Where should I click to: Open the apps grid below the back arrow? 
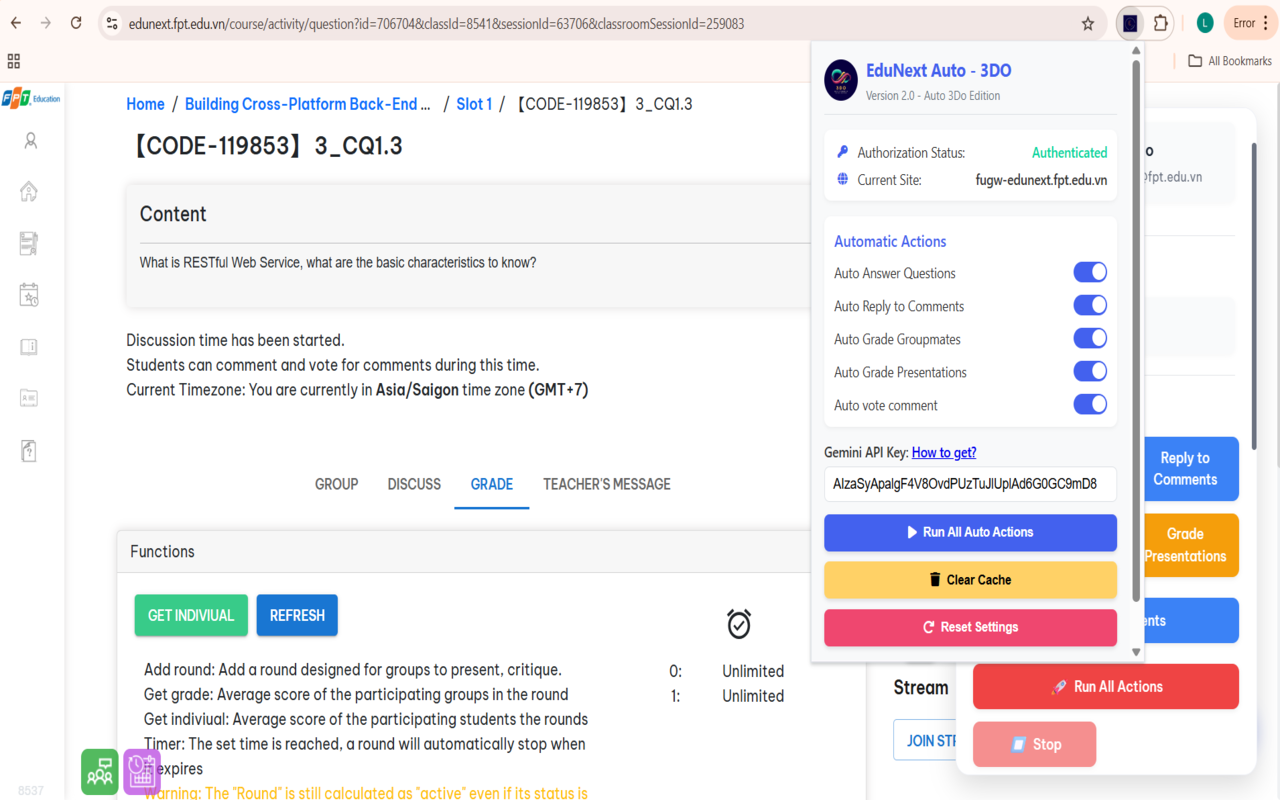point(13,61)
